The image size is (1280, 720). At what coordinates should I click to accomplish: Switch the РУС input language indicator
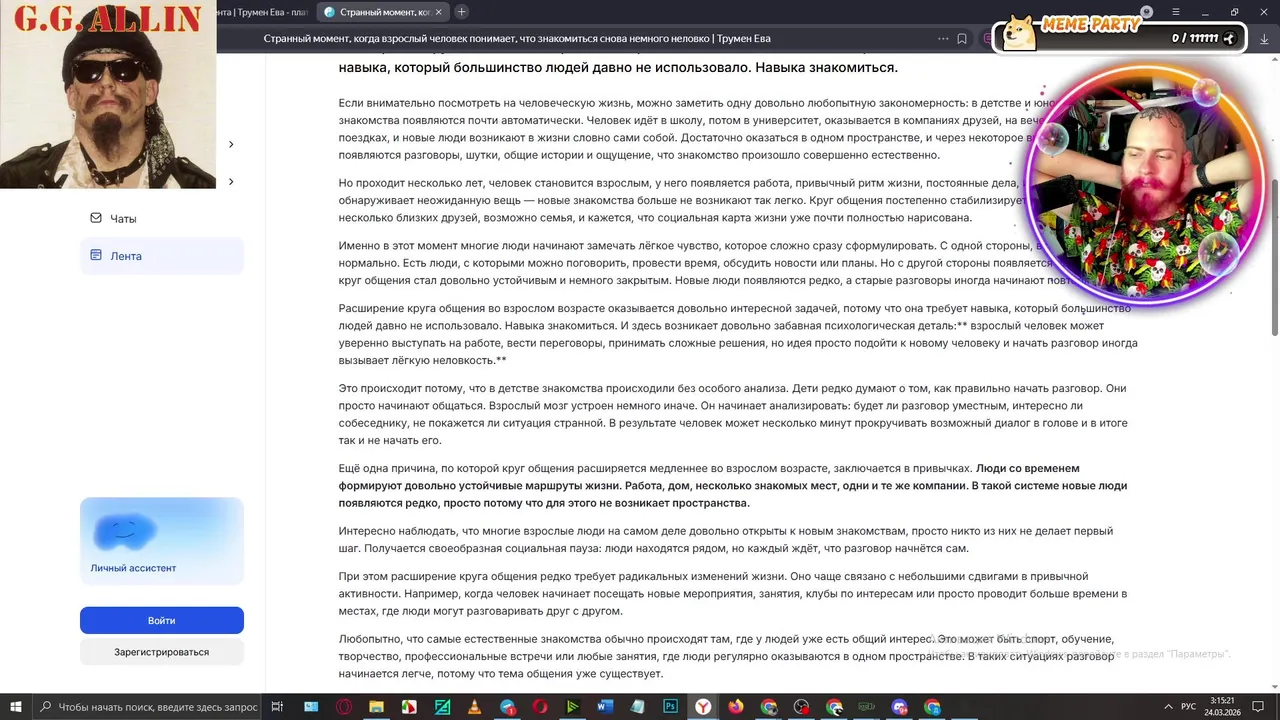pyautogui.click(x=1188, y=707)
